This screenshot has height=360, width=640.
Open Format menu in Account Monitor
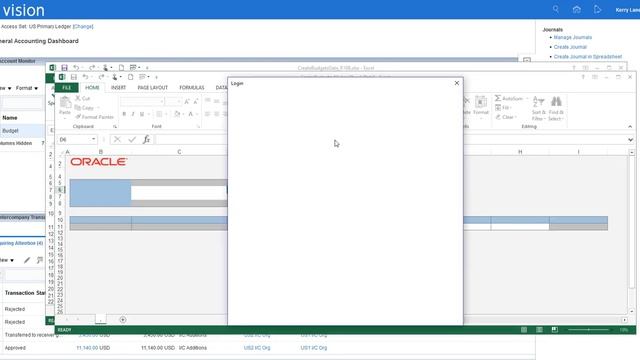coord(27,88)
